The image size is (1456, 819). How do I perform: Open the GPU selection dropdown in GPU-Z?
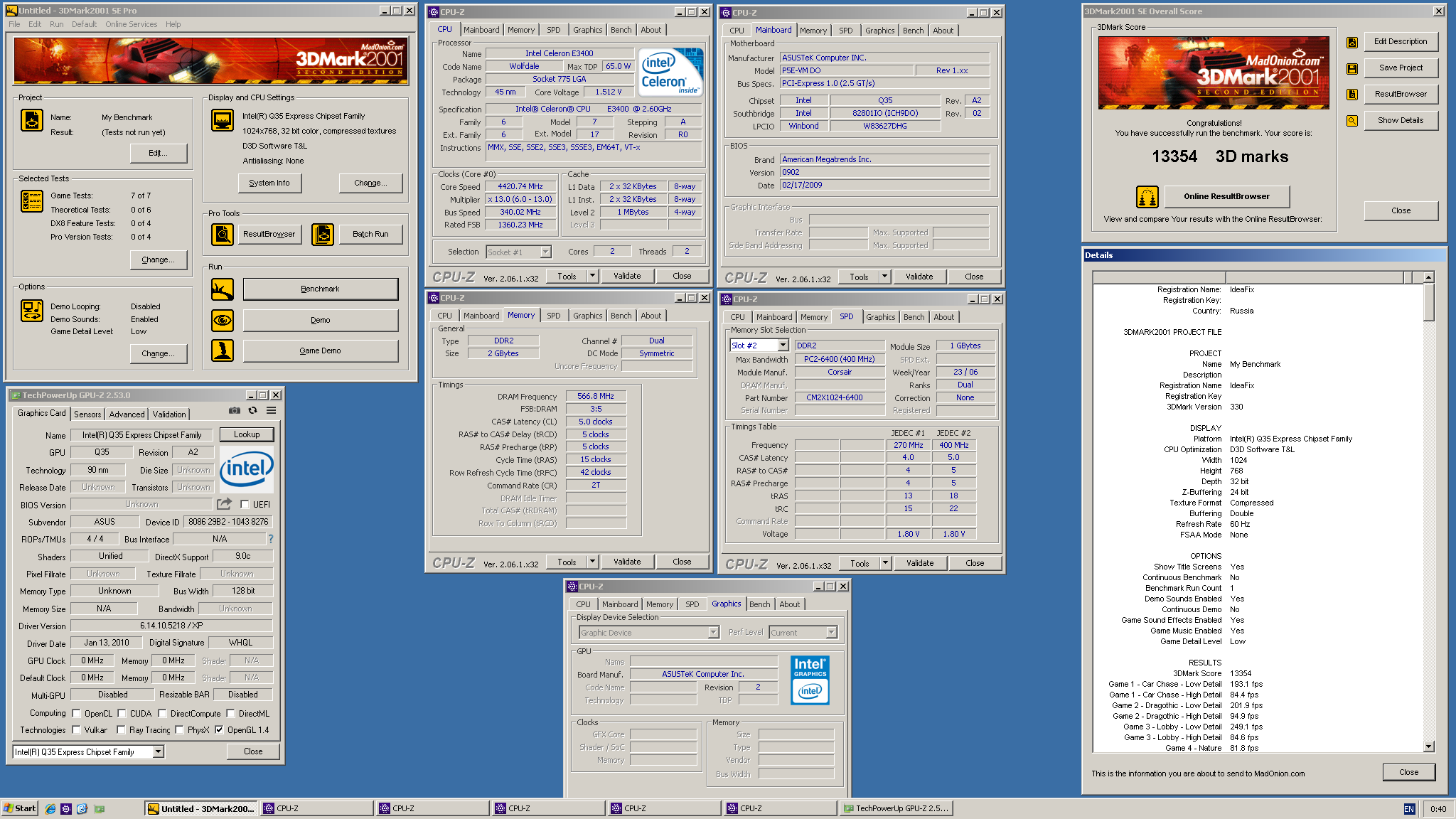[159, 751]
